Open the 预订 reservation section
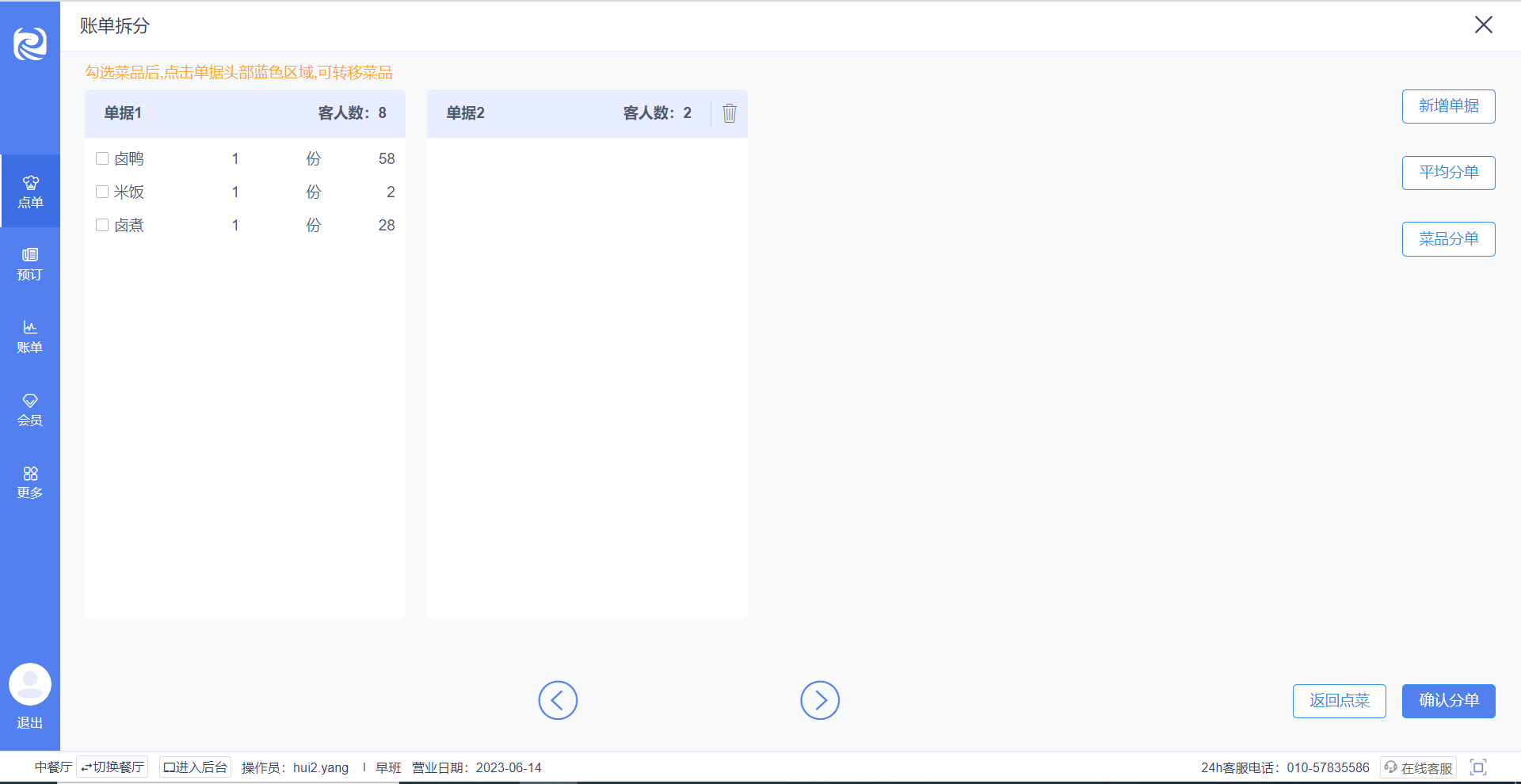 (x=30, y=264)
